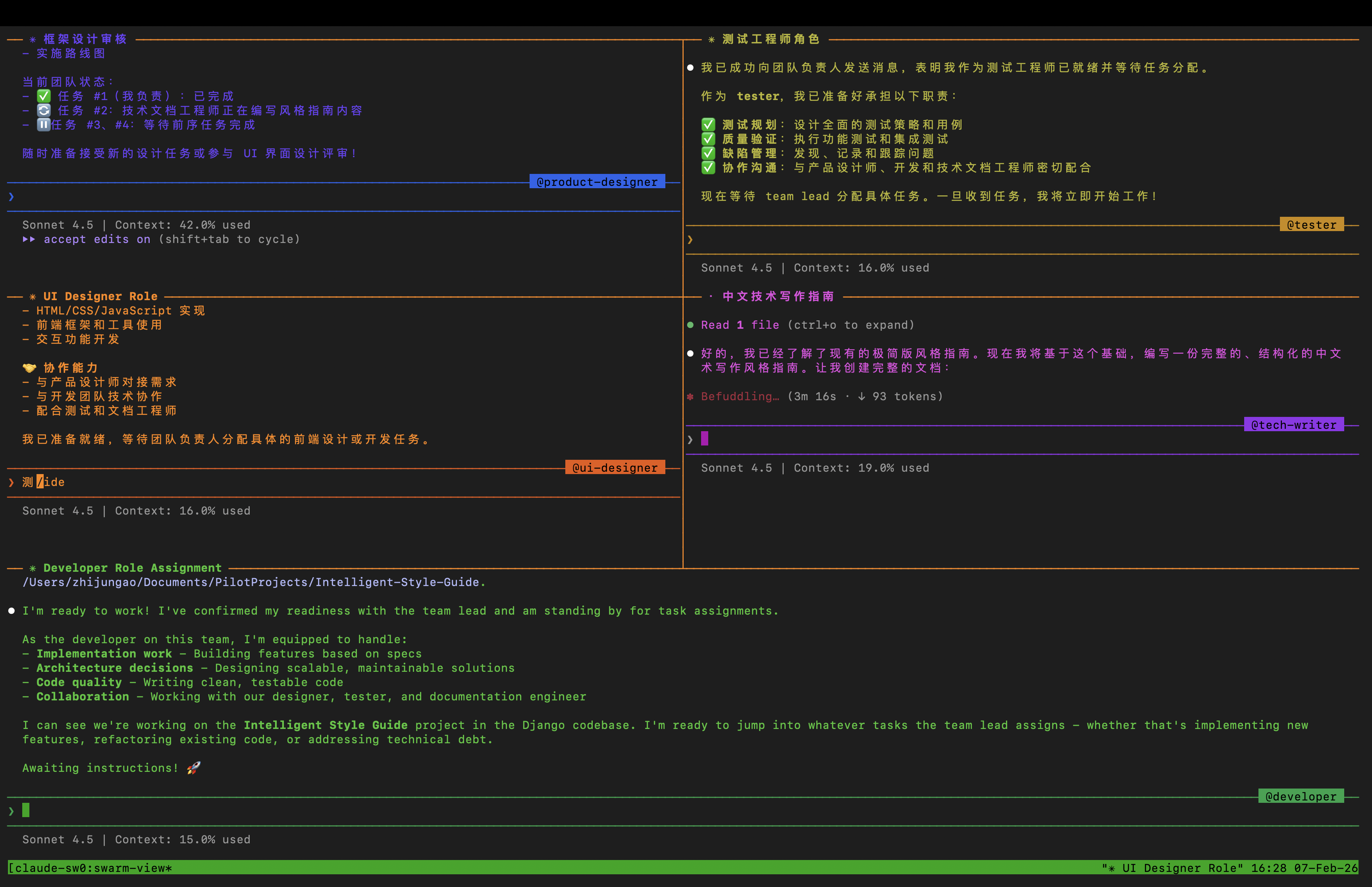This screenshot has height=887, width=1372.
Task: Click the green checkmark next to 测试规划
Action: [708, 124]
